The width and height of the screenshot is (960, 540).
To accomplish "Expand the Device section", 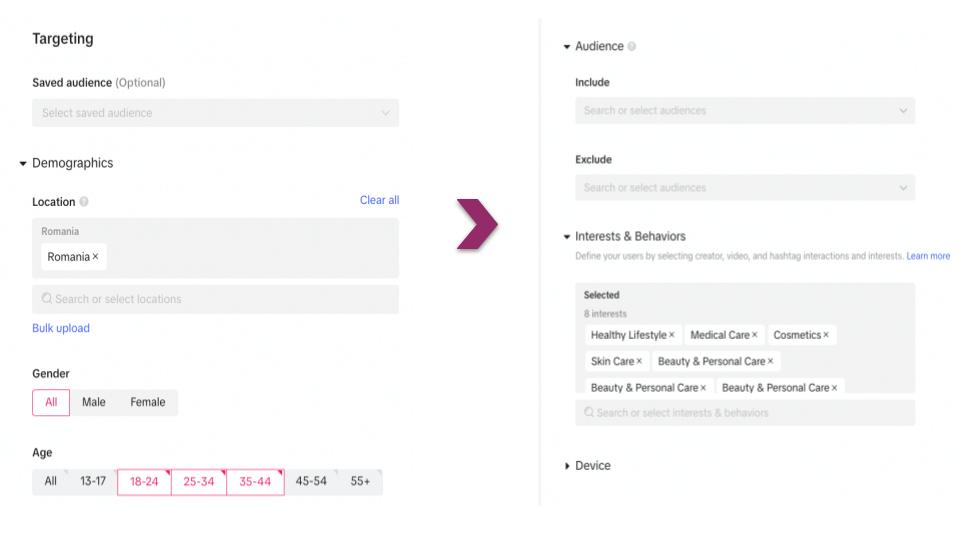I will point(568,466).
